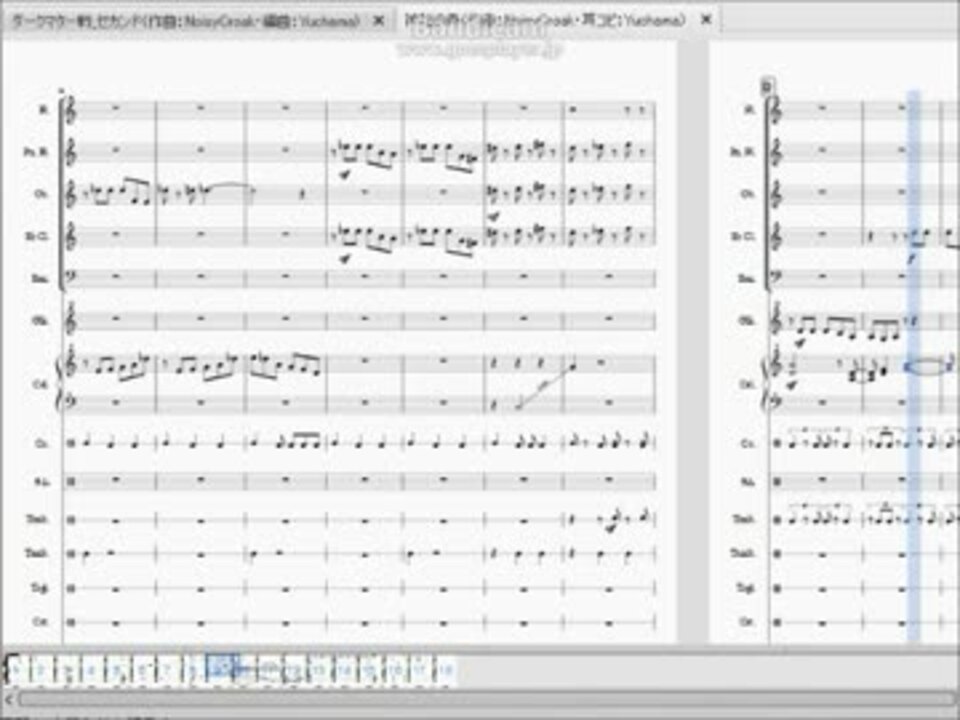This screenshot has width=960, height=720.
Task: Select the dynamic marking under the clarinet staff, left page
Action: click(345, 259)
